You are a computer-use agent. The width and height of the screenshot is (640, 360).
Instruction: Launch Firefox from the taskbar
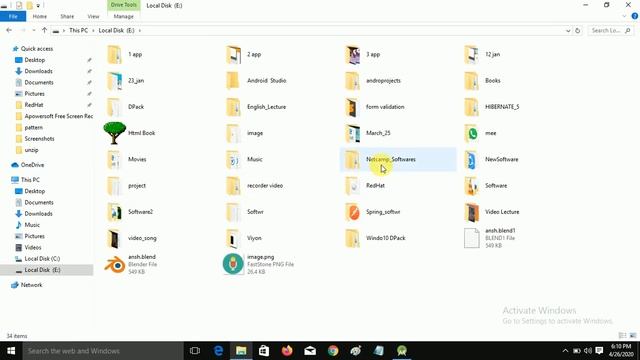pos(287,351)
